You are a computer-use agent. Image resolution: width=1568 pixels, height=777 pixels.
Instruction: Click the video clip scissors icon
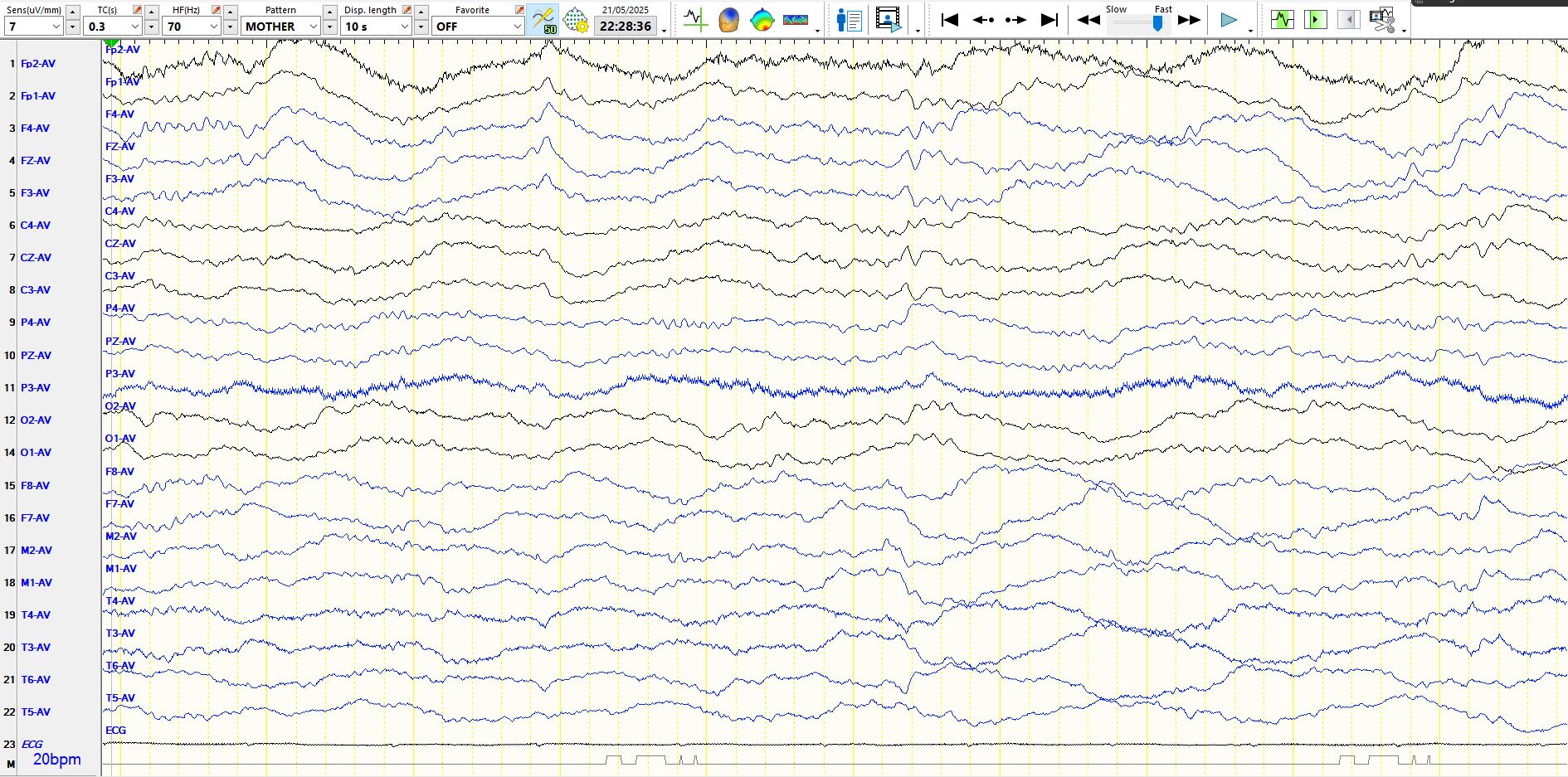pos(1382,20)
